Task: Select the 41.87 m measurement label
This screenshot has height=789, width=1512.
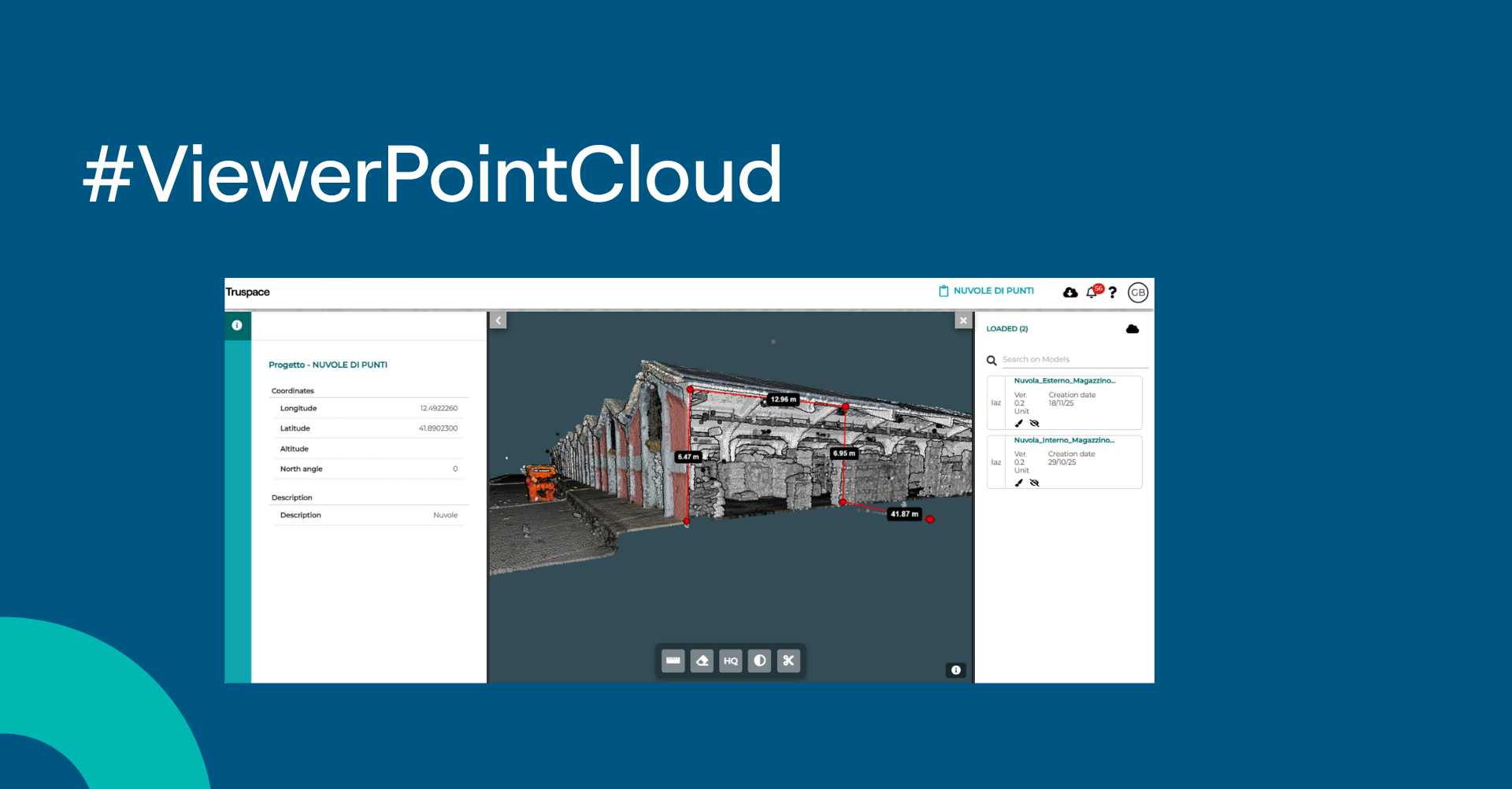Action: 905,514
